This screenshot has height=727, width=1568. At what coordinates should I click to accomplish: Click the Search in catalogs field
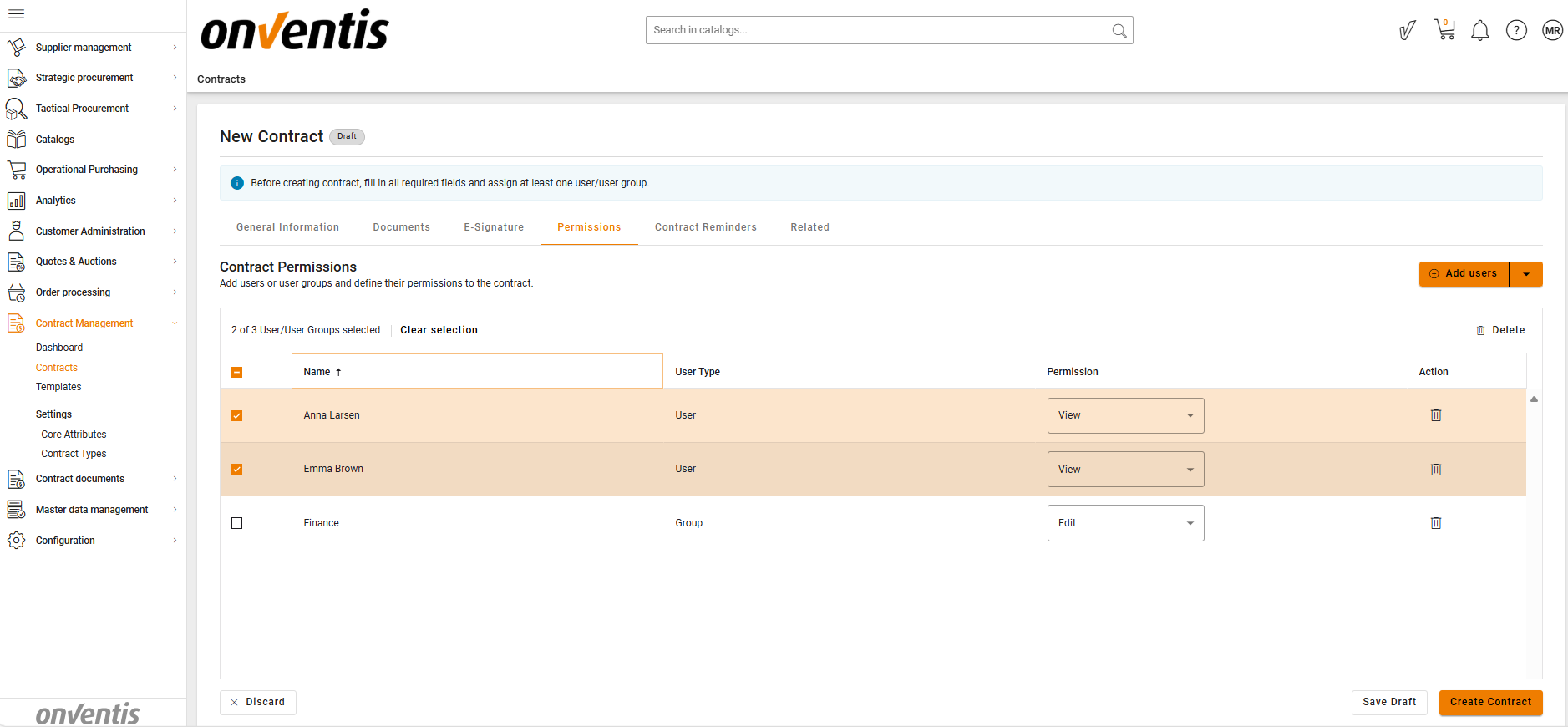pos(877,30)
